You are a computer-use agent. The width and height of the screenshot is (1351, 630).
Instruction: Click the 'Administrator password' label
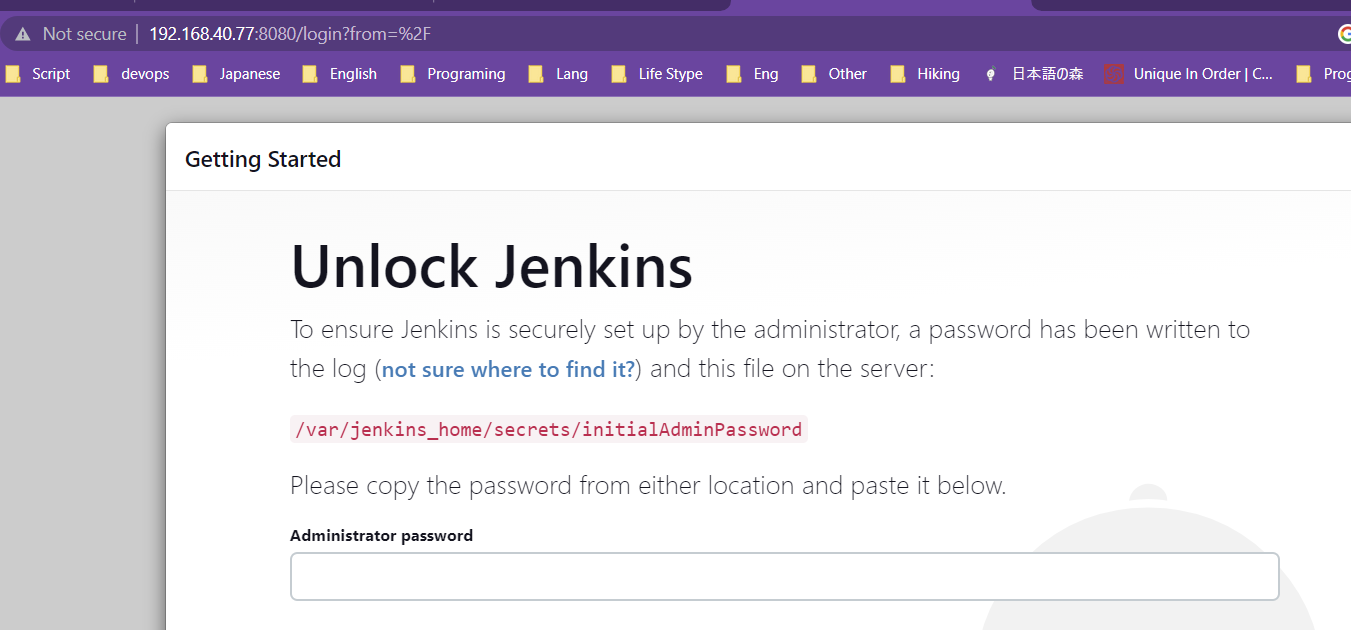tap(381, 535)
